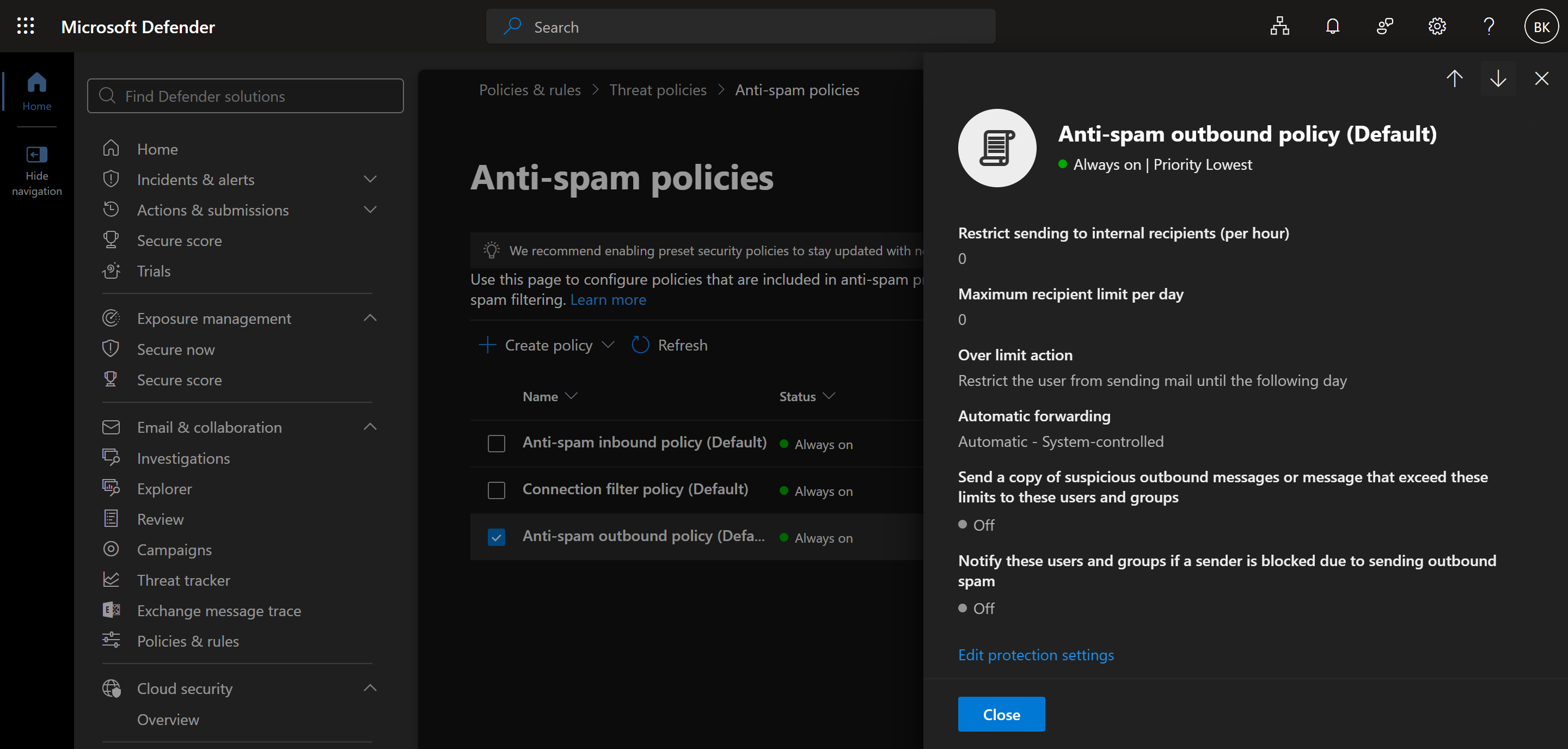Click the Exchange message trace icon
This screenshot has height=749, width=1568.
click(x=111, y=610)
